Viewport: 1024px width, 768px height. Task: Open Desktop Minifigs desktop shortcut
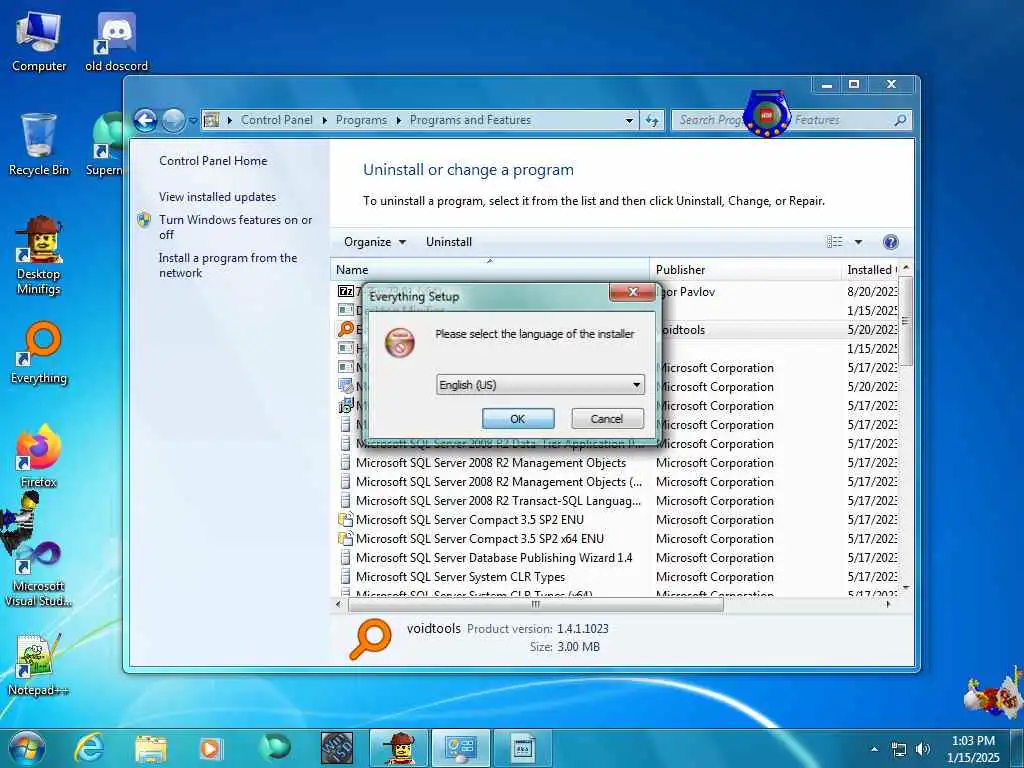click(39, 256)
